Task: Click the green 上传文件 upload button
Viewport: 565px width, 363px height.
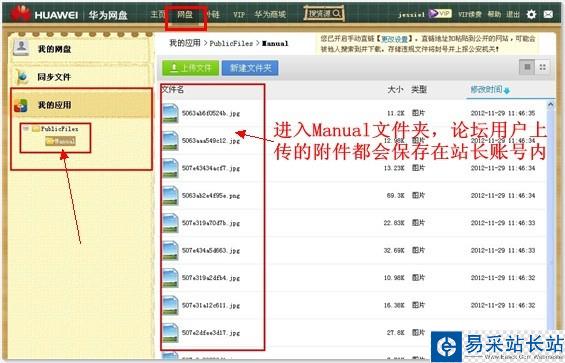Action: point(190,68)
